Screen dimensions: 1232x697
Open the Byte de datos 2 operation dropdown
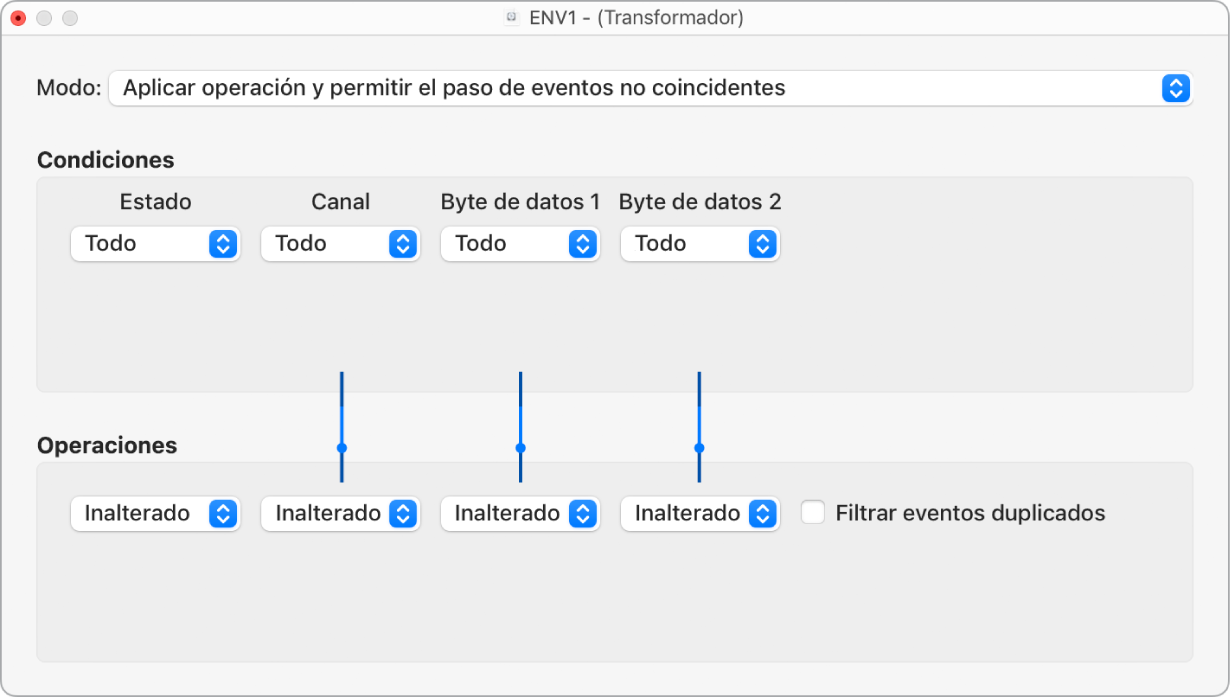(x=699, y=514)
